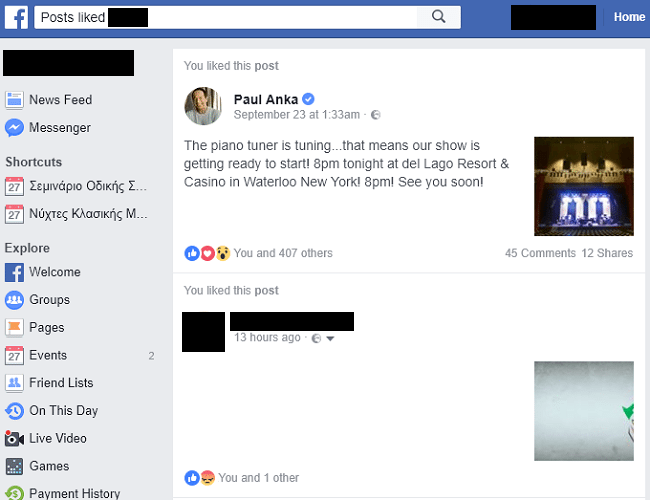View the 12 Shares link
The image size is (650, 500).
coord(607,253)
